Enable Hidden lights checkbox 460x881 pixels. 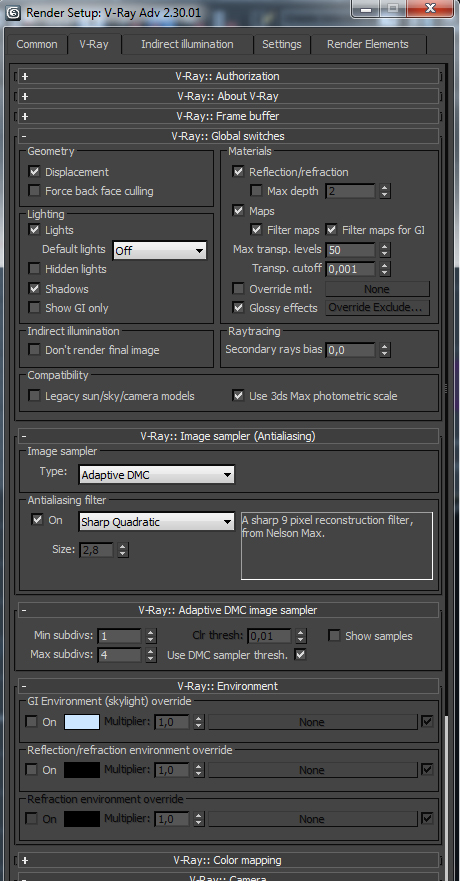[x=35, y=269]
